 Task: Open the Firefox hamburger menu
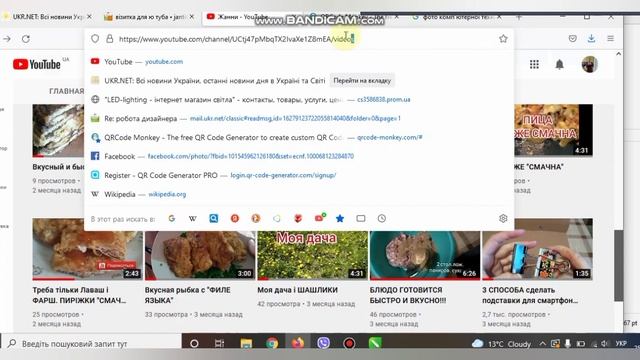click(x=611, y=38)
